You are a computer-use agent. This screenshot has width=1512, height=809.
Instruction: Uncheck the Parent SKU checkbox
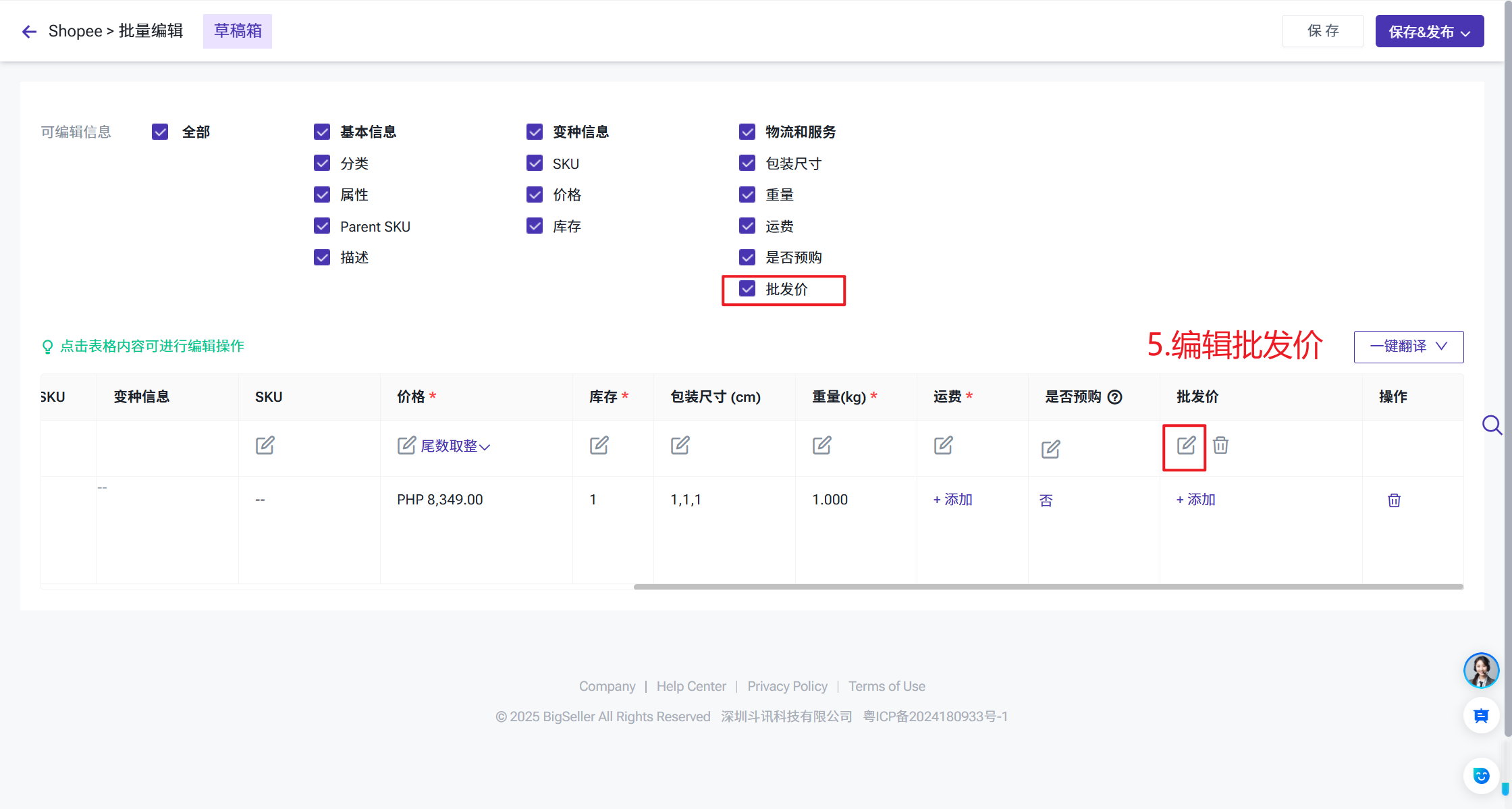point(322,226)
